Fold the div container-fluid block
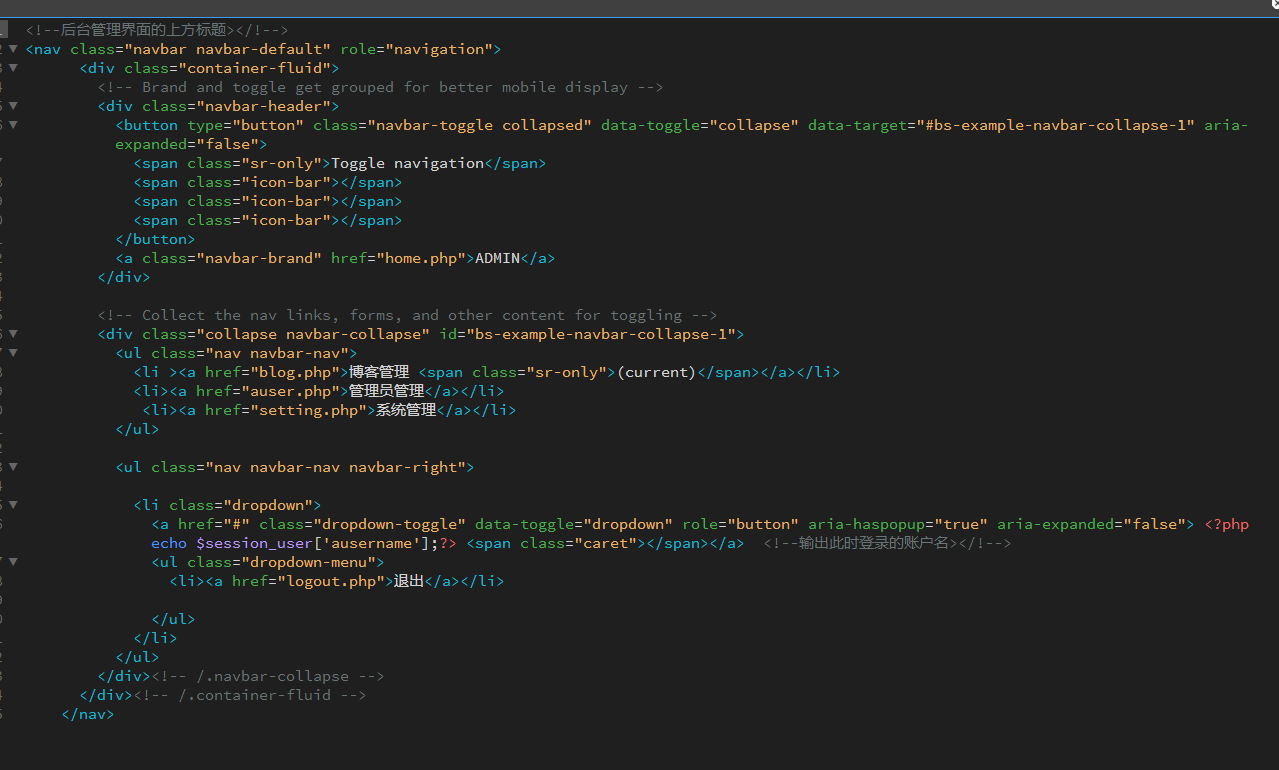Screen dimensions: 1279x770 point(13,68)
